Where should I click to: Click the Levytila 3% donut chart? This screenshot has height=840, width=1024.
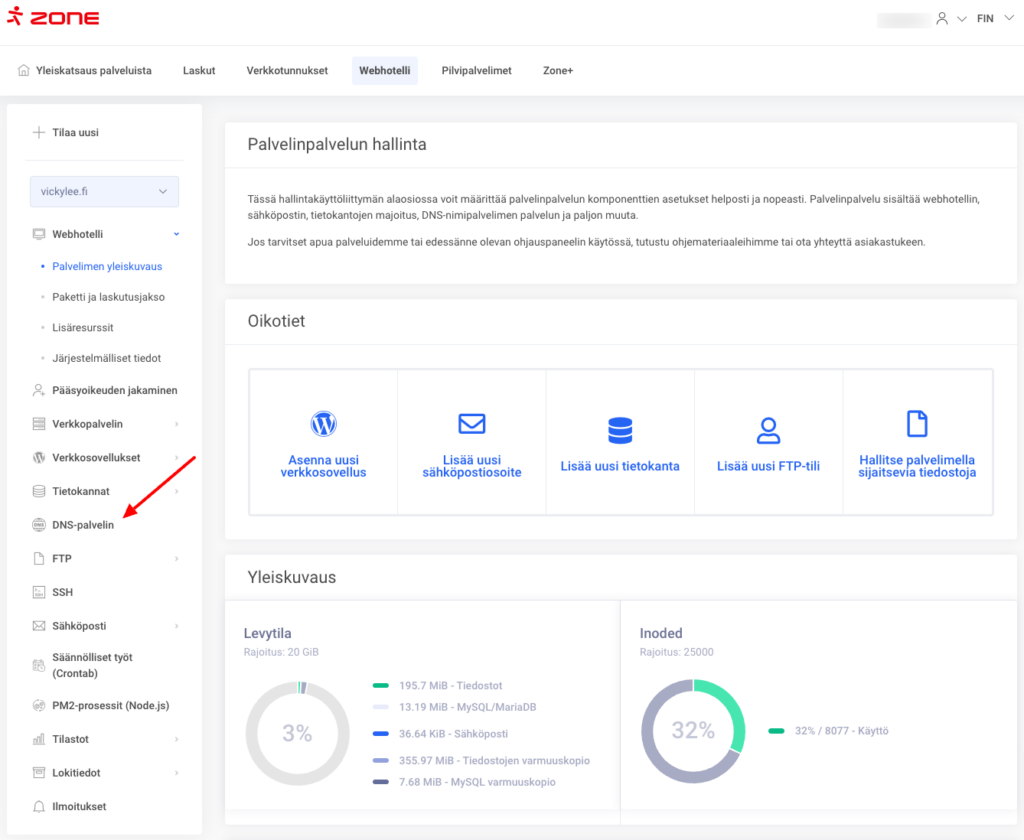point(297,733)
